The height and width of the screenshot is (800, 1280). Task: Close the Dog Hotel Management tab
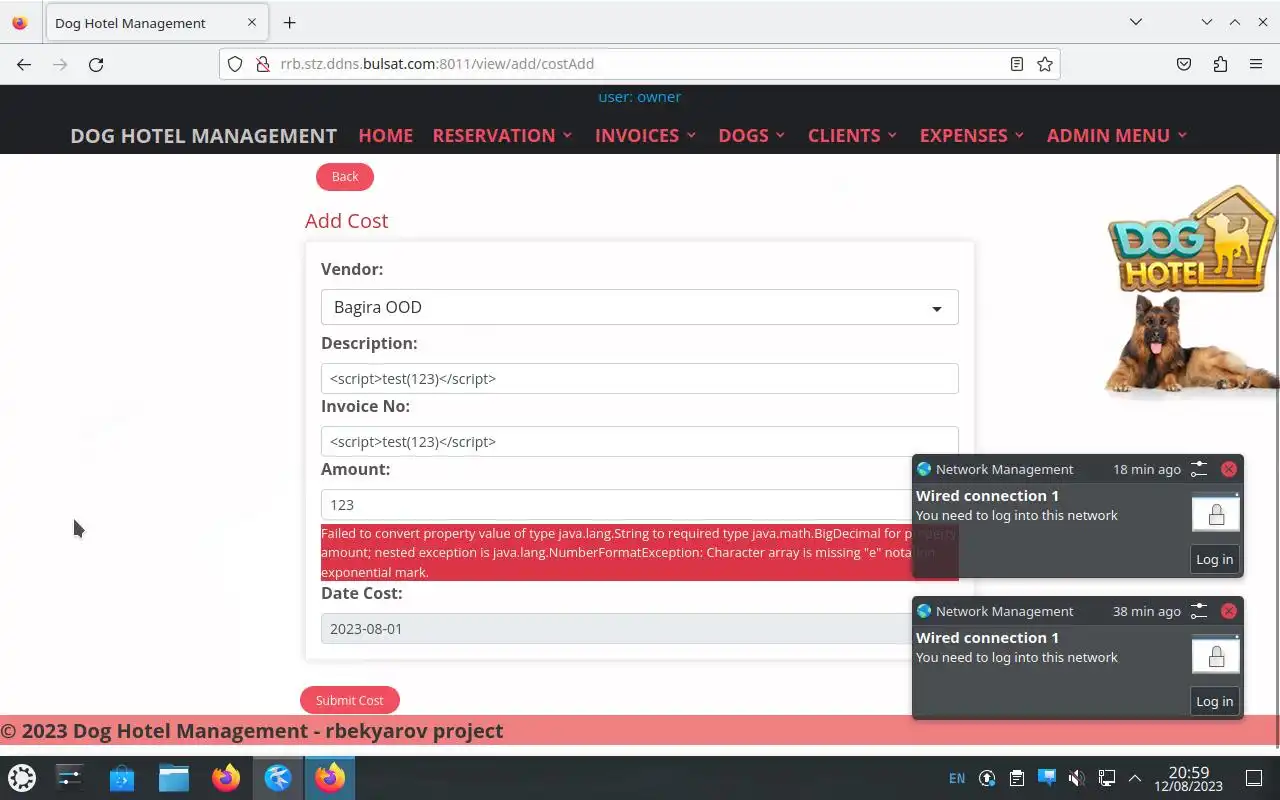click(252, 22)
